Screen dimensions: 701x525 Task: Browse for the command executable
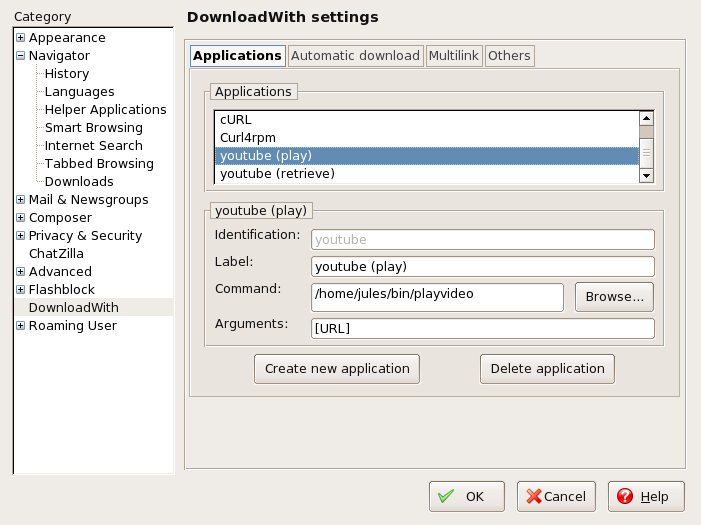(x=614, y=297)
